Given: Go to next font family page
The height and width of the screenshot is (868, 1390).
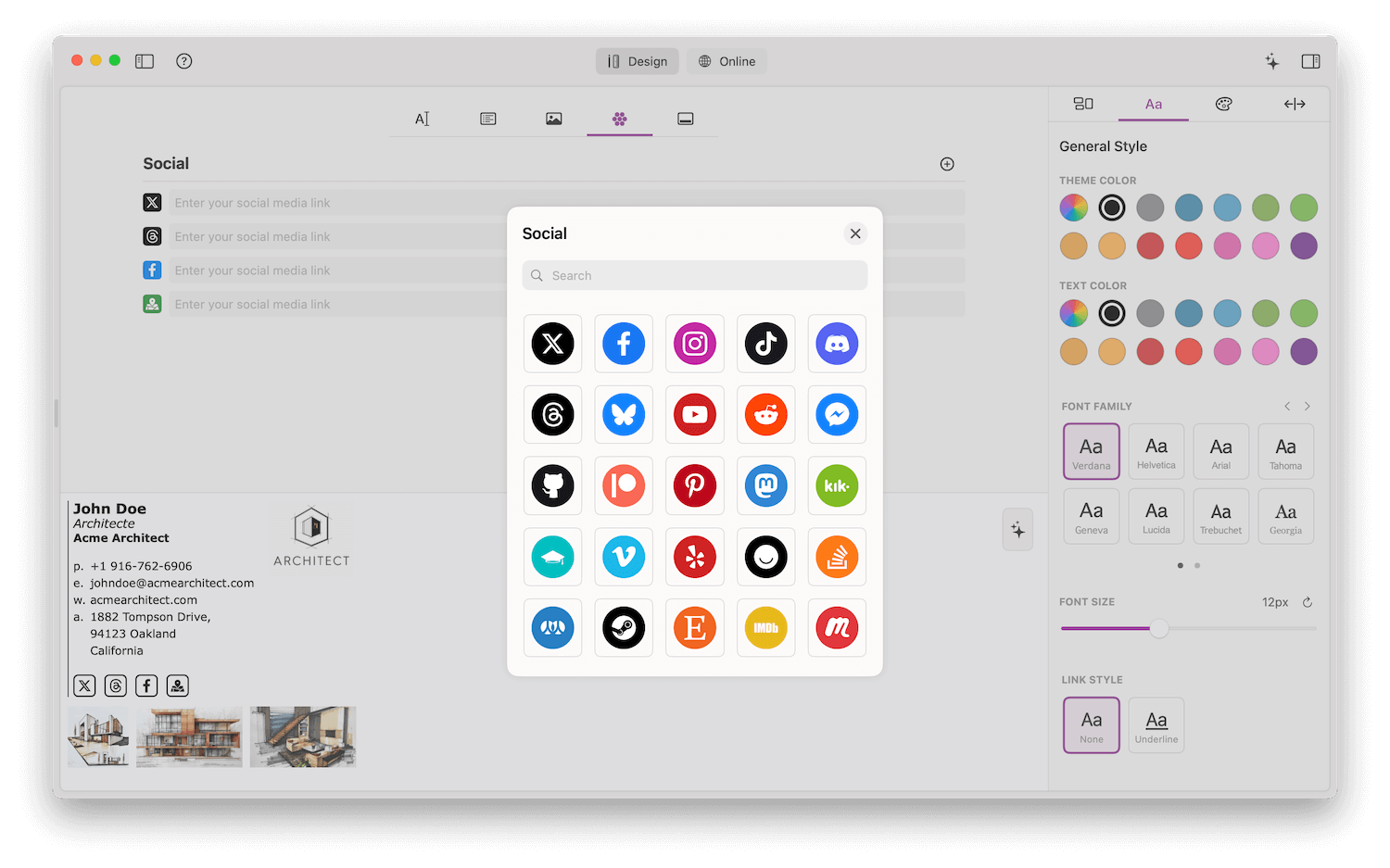Looking at the screenshot, I should [1308, 406].
